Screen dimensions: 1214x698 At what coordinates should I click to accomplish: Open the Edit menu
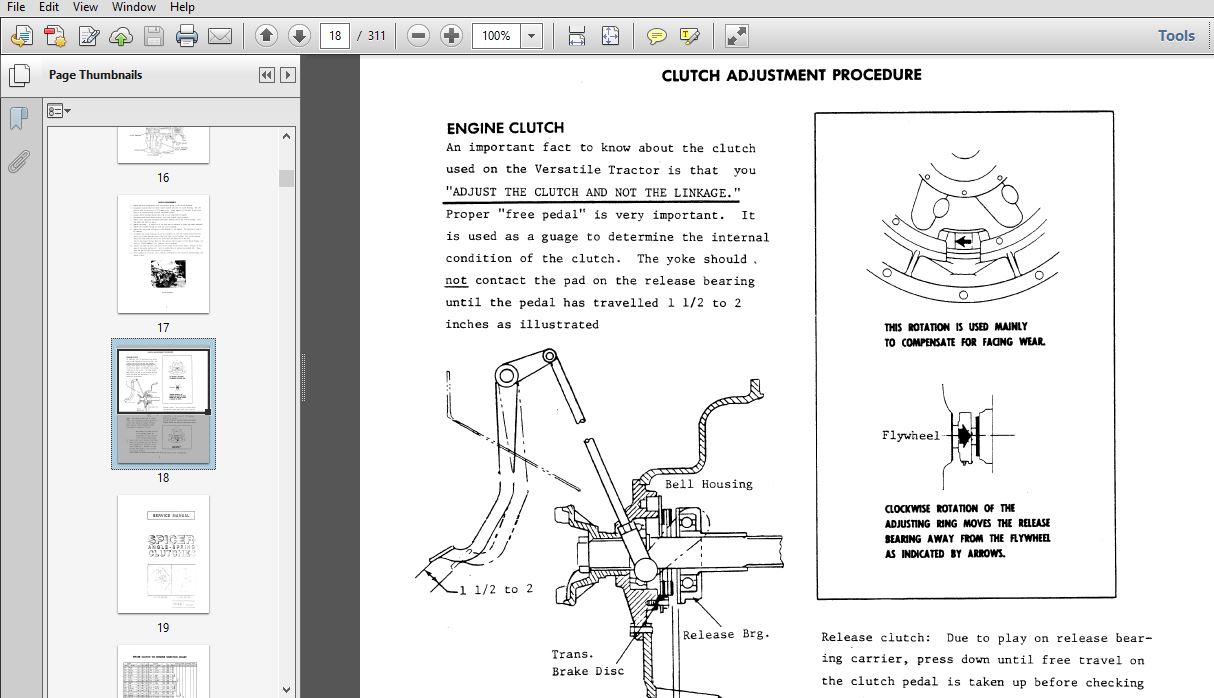[49, 7]
